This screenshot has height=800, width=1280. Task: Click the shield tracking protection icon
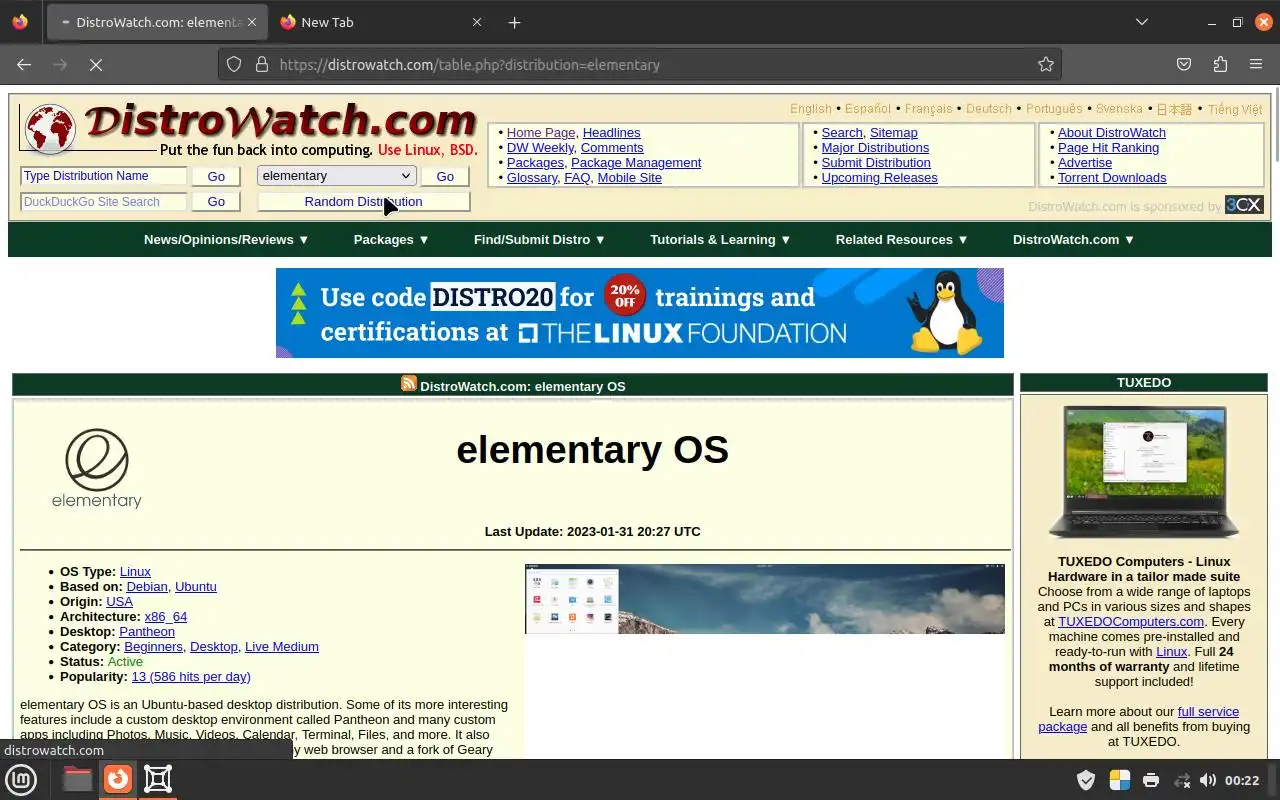(x=234, y=64)
